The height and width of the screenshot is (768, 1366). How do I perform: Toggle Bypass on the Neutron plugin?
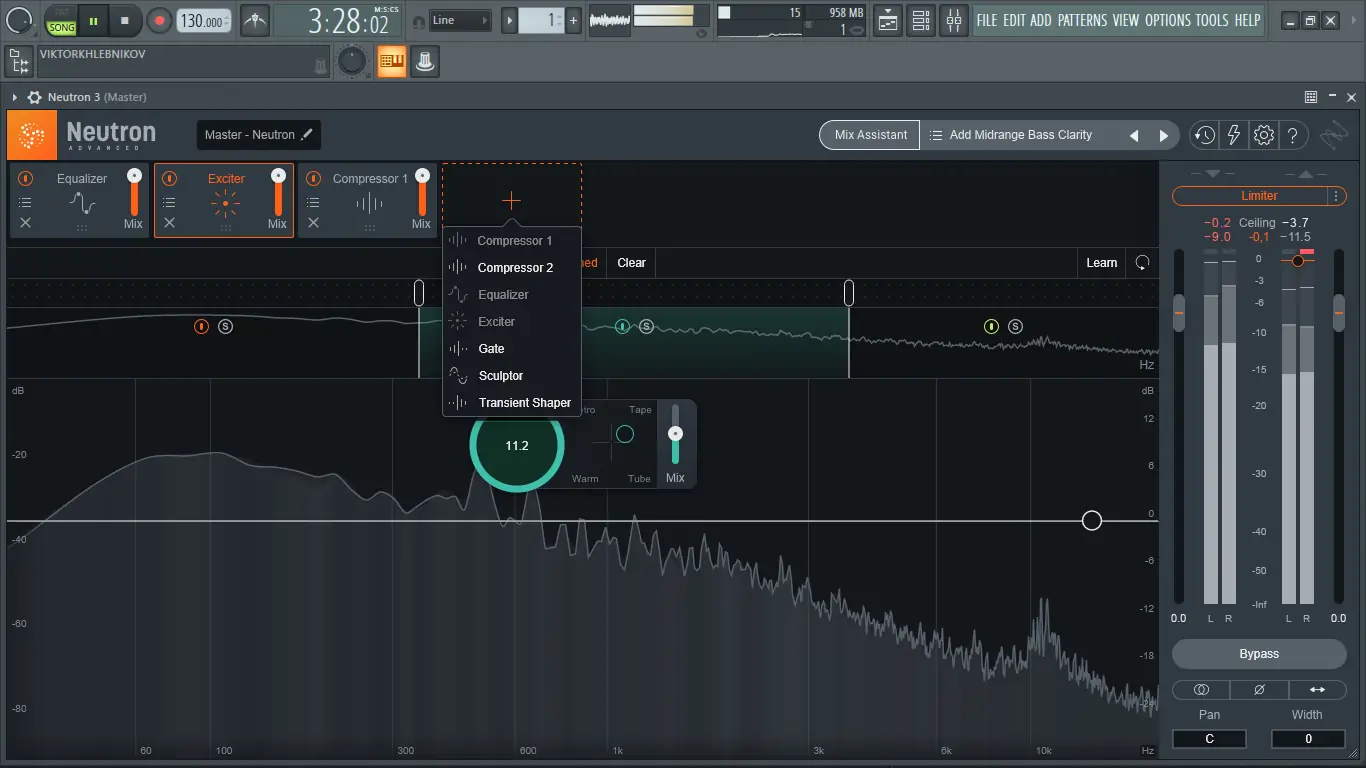tap(1258, 654)
